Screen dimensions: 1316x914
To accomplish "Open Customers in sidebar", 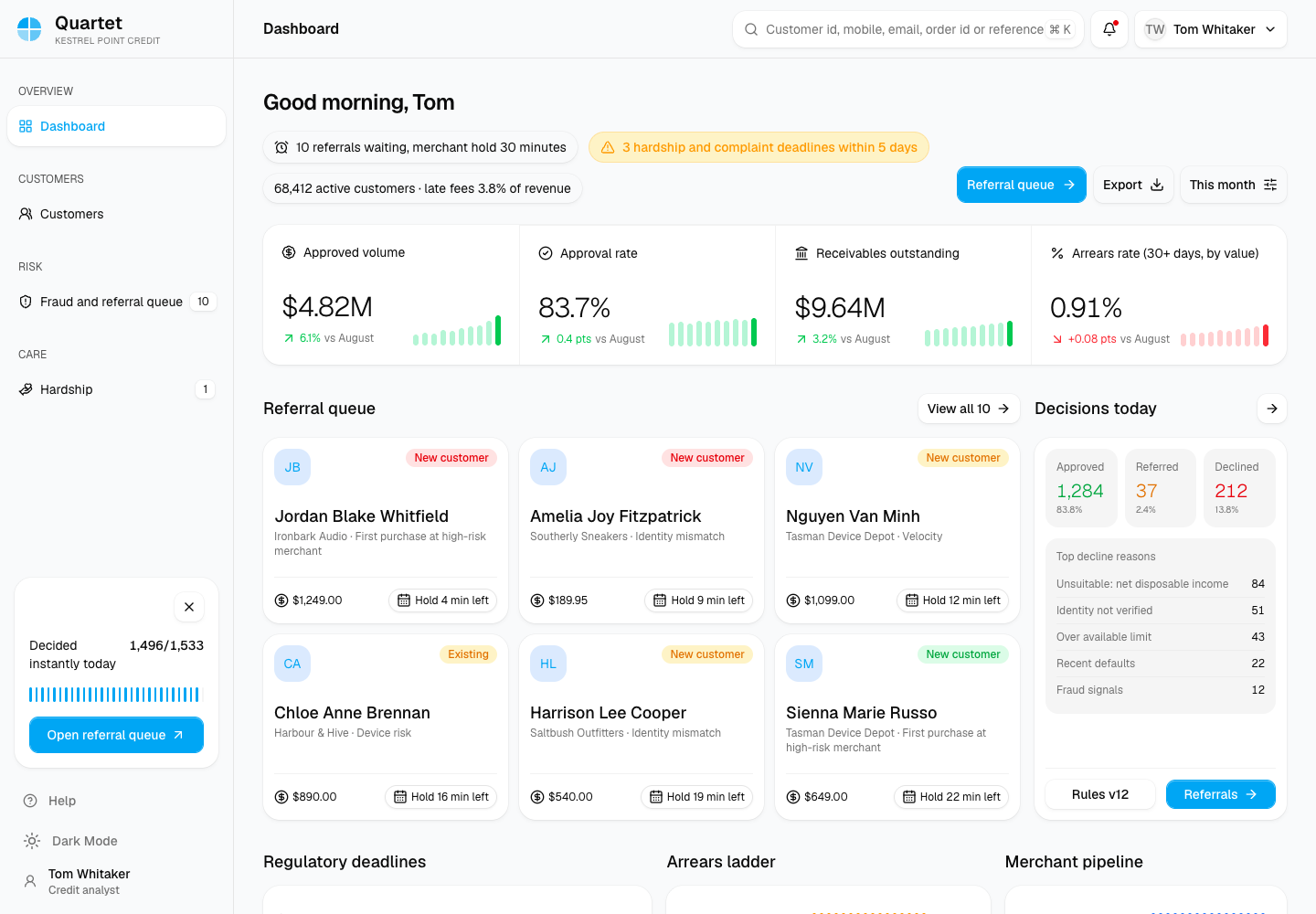I will click(x=116, y=214).
